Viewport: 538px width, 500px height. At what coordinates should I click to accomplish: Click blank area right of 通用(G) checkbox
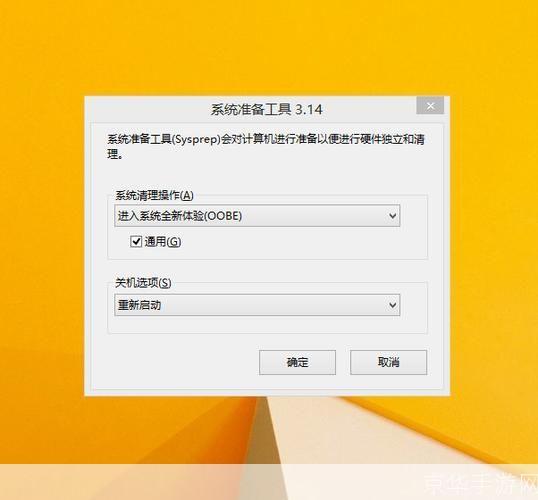[x=302, y=242]
